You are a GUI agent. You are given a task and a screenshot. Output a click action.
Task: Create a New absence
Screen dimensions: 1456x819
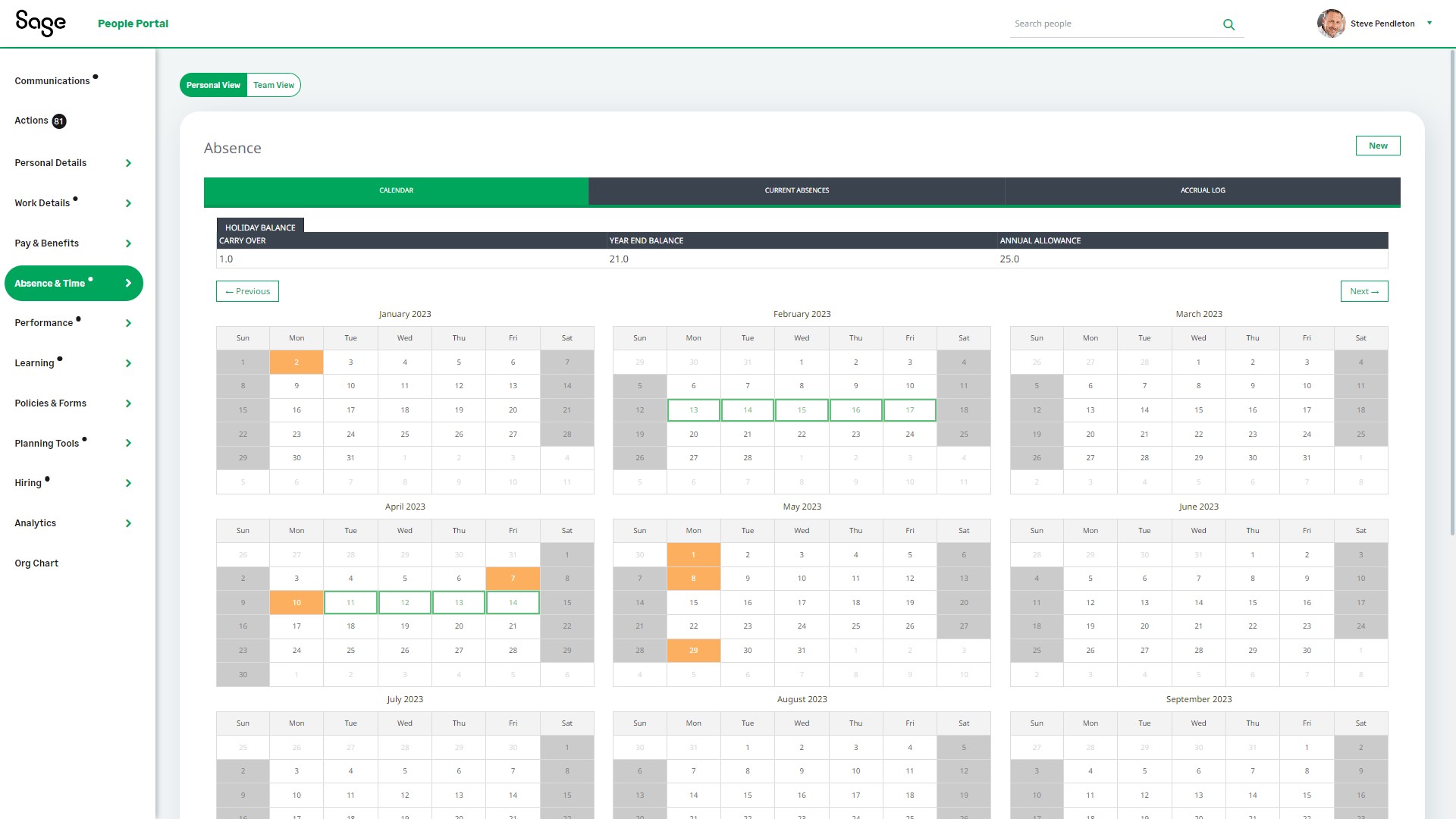click(1378, 146)
